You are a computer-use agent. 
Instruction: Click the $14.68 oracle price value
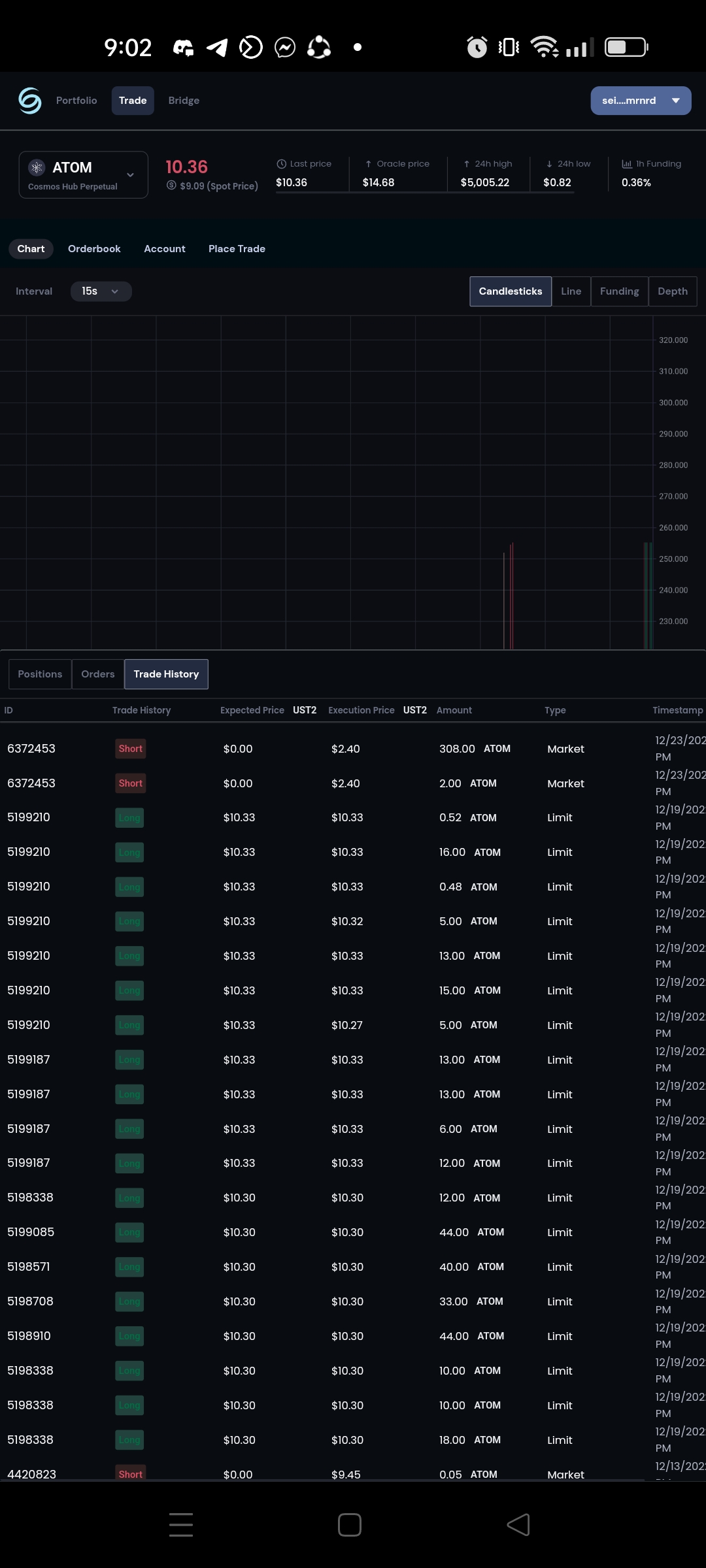(x=378, y=182)
